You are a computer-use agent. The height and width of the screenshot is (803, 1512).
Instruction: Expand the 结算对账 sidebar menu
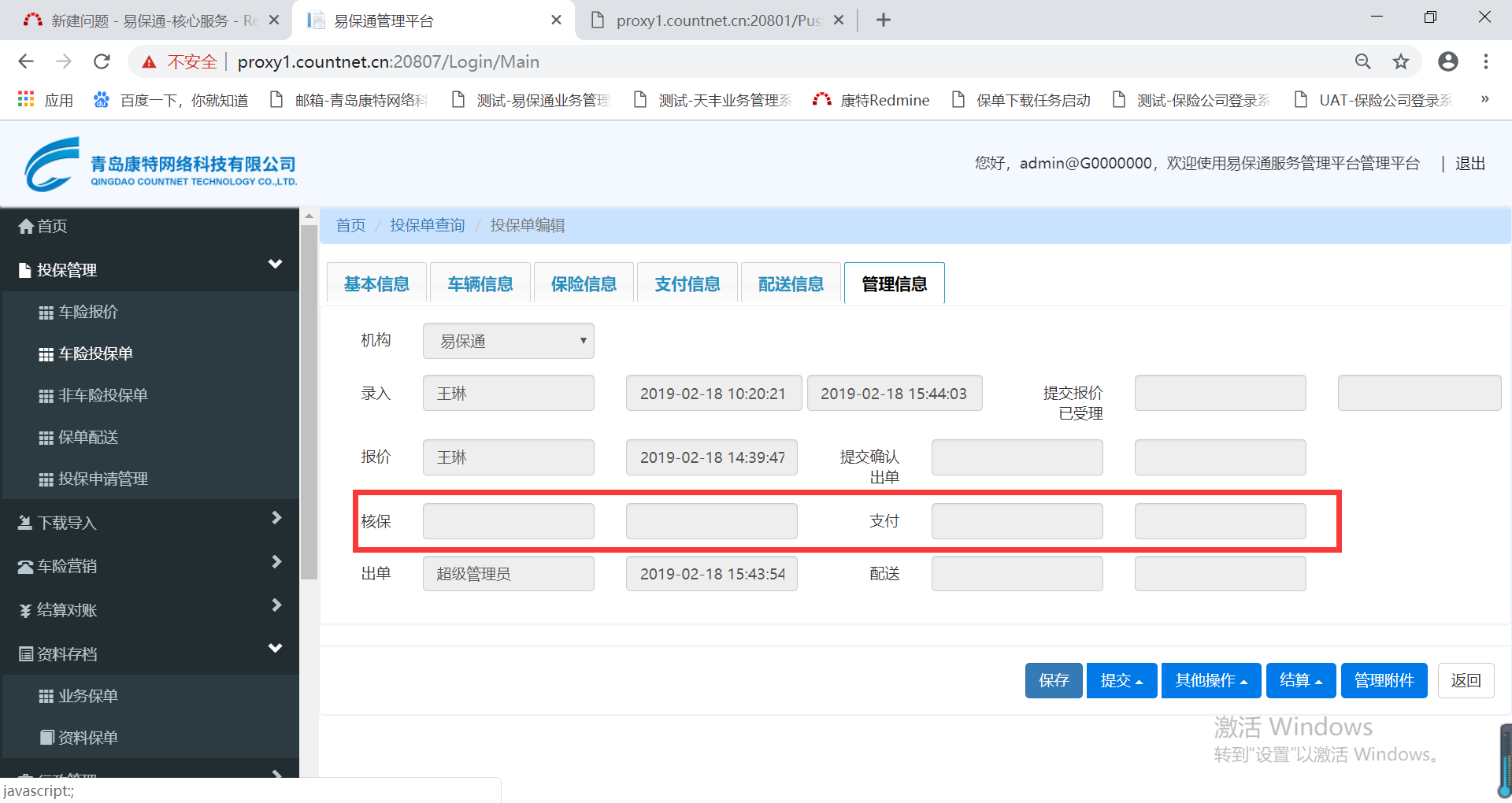(x=150, y=609)
